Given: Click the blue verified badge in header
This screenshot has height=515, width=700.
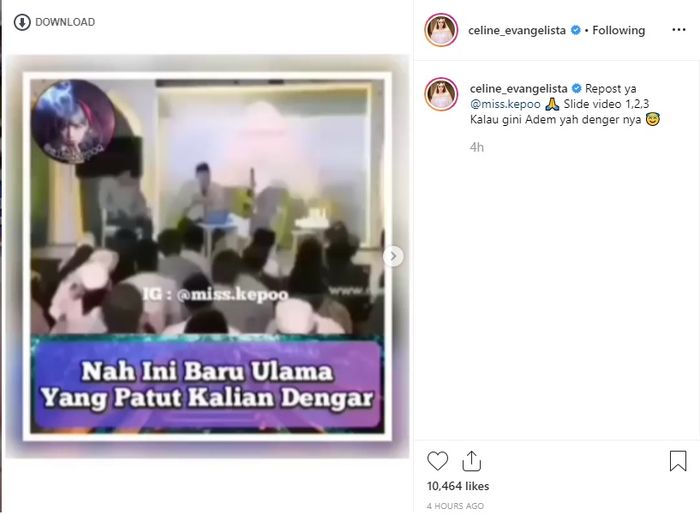Looking at the screenshot, I should click(x=576, y=30).
